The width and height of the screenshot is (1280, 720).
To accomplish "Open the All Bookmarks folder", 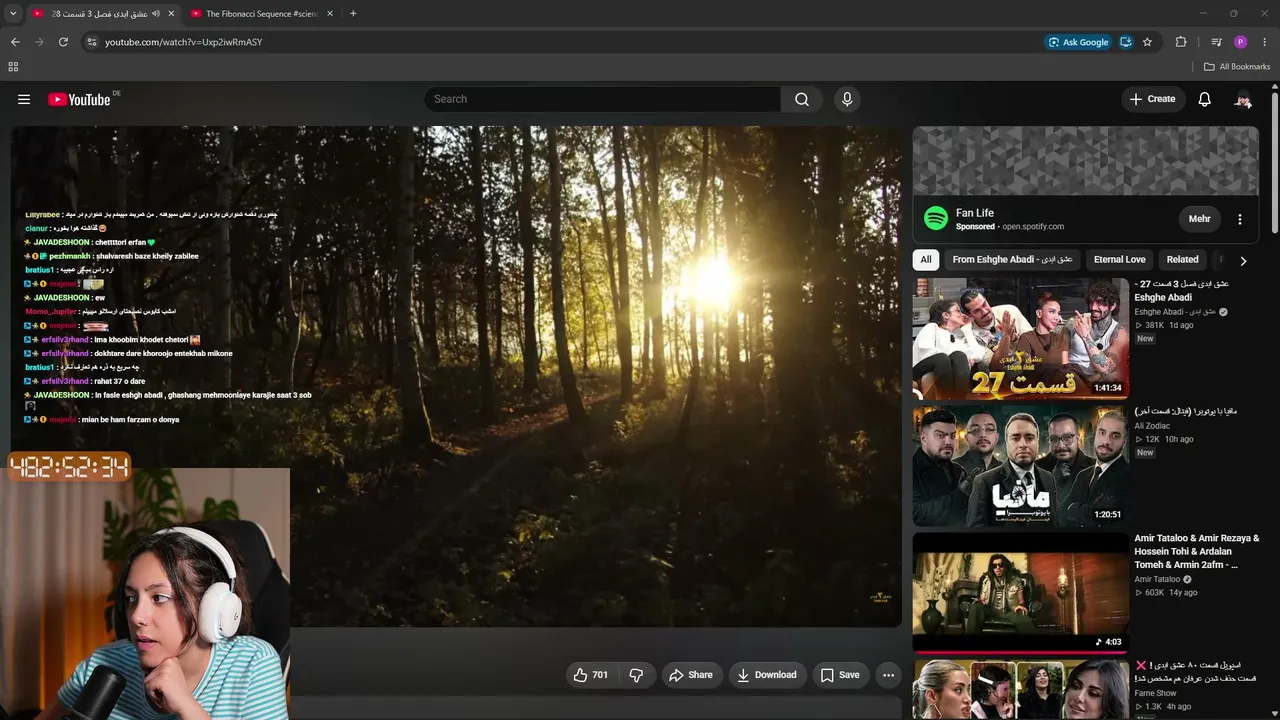I will tap(1237, 67).
